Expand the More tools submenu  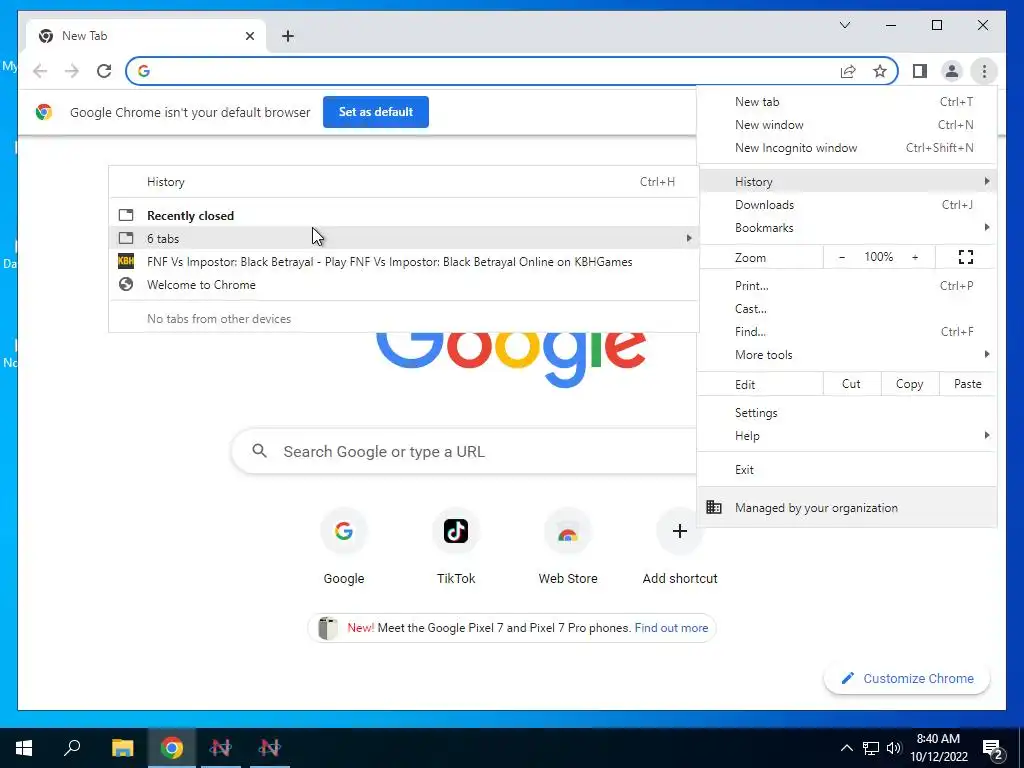pos(846,355)
